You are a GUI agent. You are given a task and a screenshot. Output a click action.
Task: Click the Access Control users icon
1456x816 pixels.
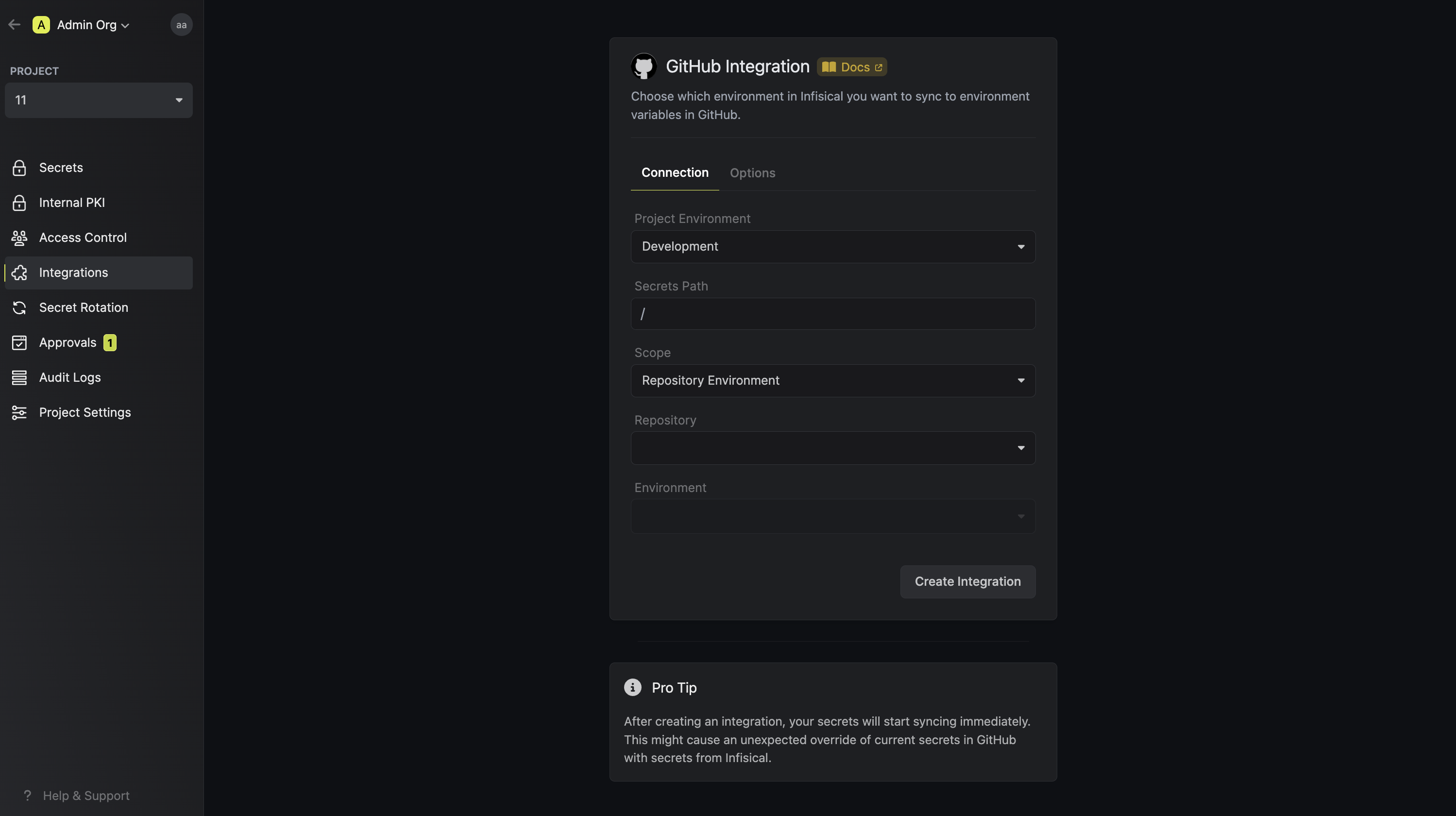[x=19, y=238]
